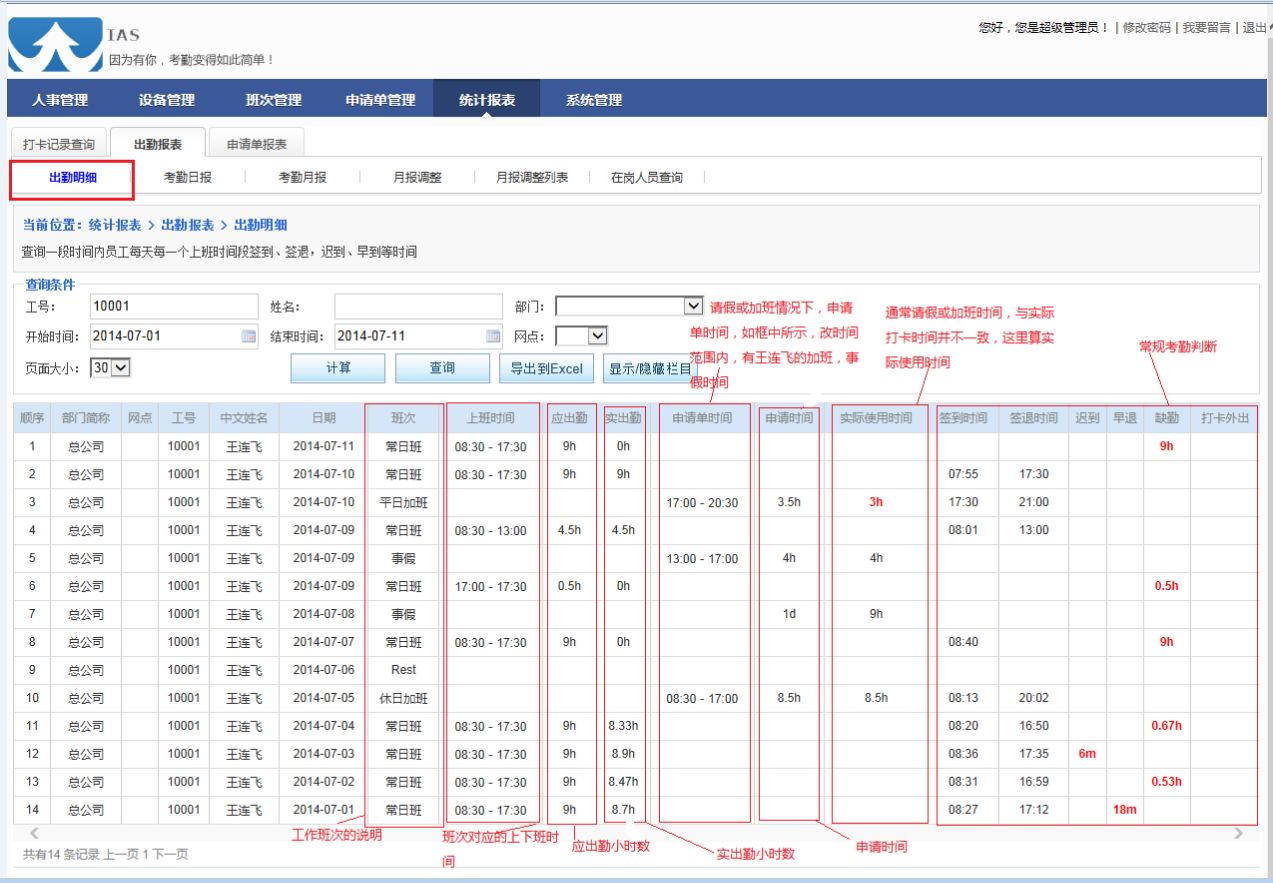Open the 设备管理 menu
1273x883 pixels.
coord(166,100)
